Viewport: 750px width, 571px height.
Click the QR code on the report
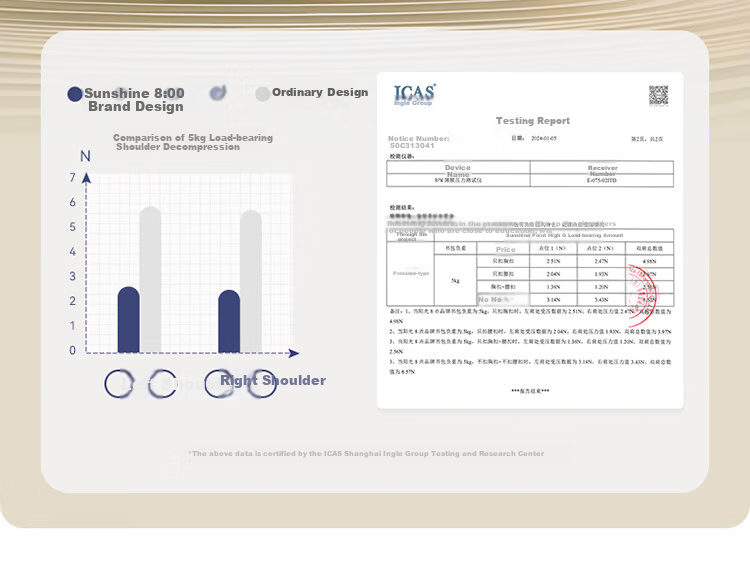[x=658, y=96]
